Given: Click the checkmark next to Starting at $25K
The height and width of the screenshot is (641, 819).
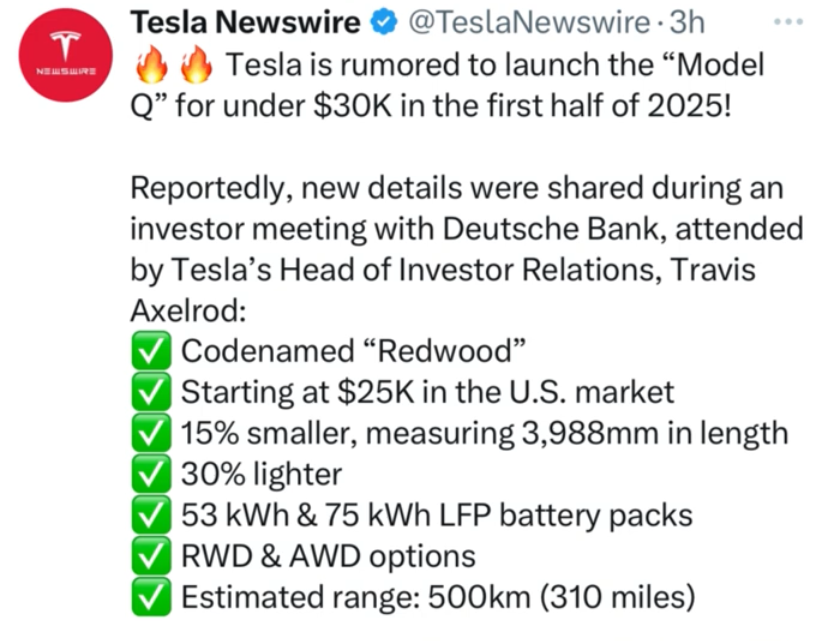Looking at the screenshot, I should (x=151, y=392).
